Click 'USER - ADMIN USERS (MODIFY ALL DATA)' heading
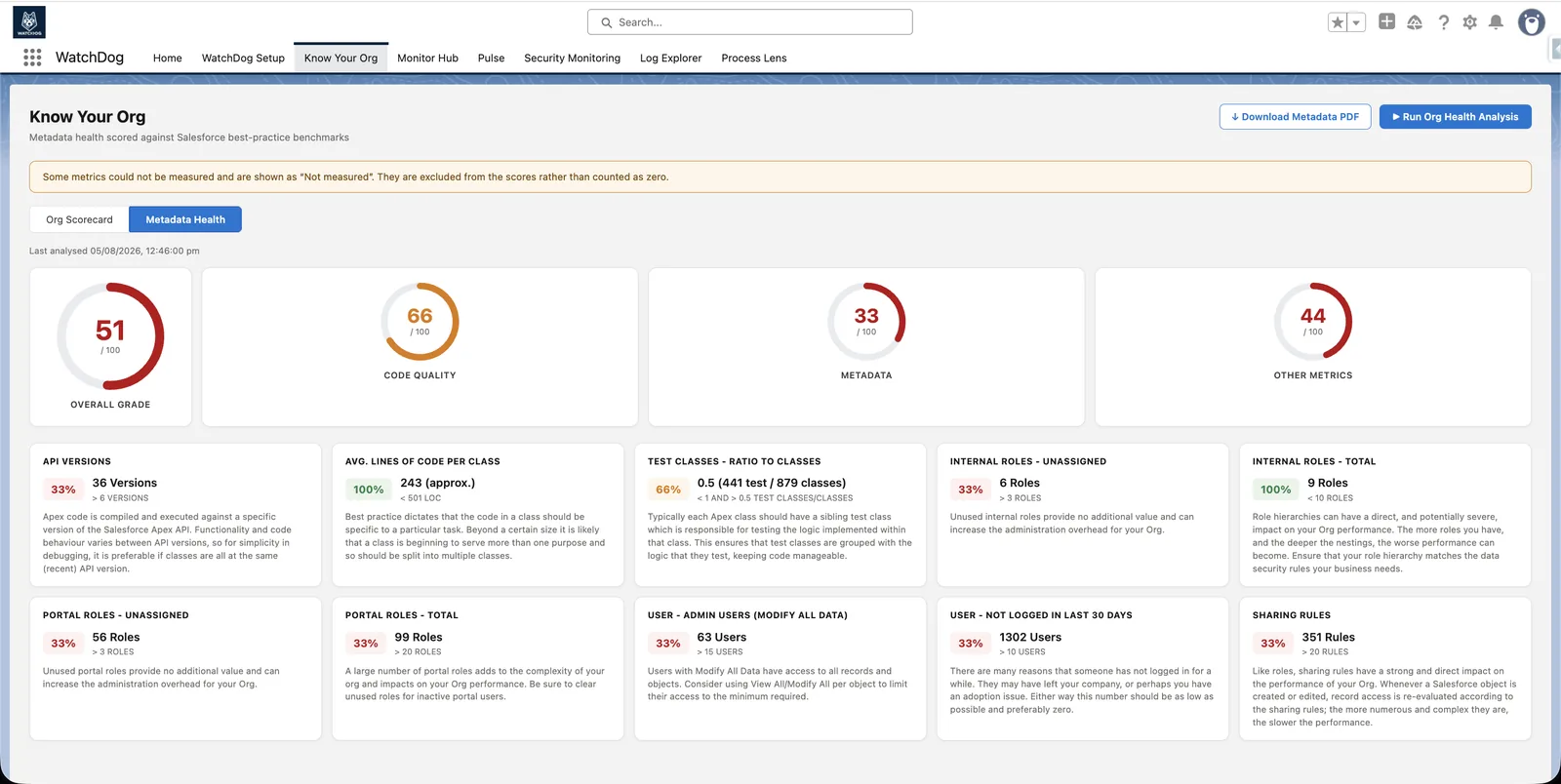Screen dimensions: 1561x784 point(747,615)
